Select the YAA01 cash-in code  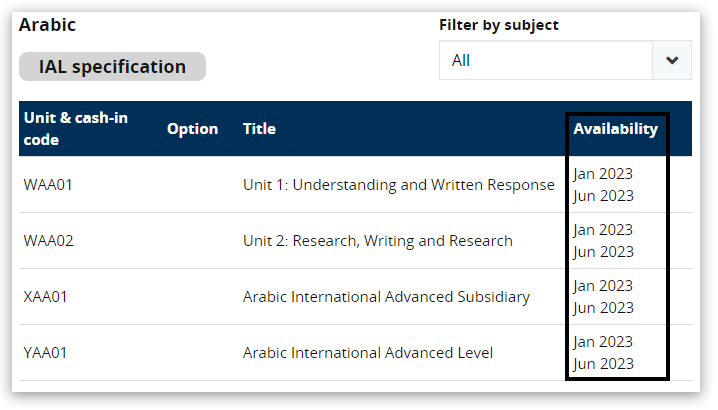coord(47,353)
